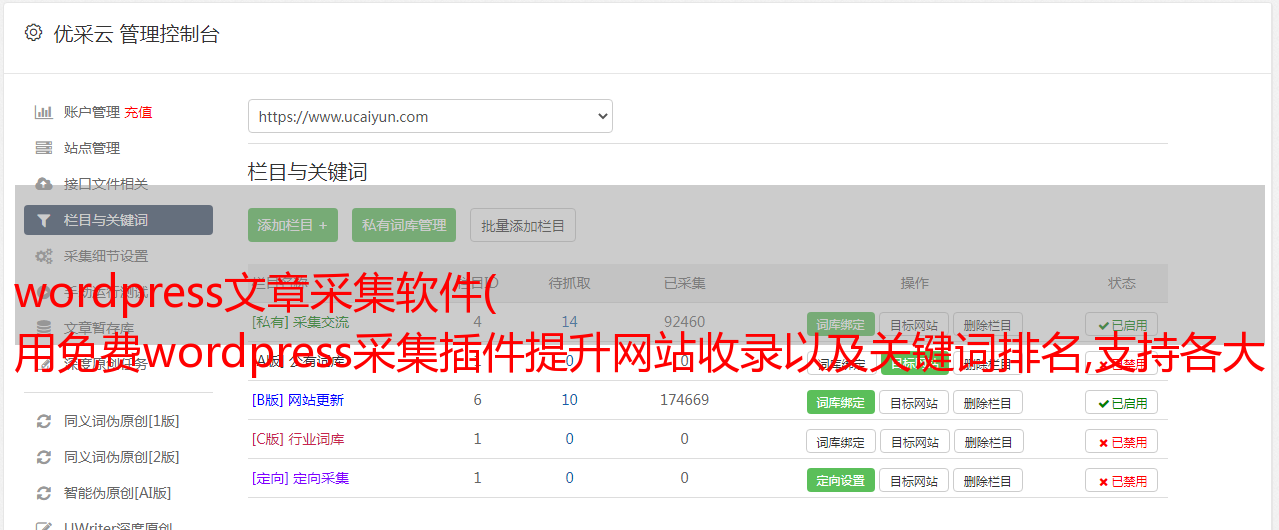Click the refresh icon beside 智能伪原创[AI版]
This screenshot has width=1279, height=530.
[43, 493]
